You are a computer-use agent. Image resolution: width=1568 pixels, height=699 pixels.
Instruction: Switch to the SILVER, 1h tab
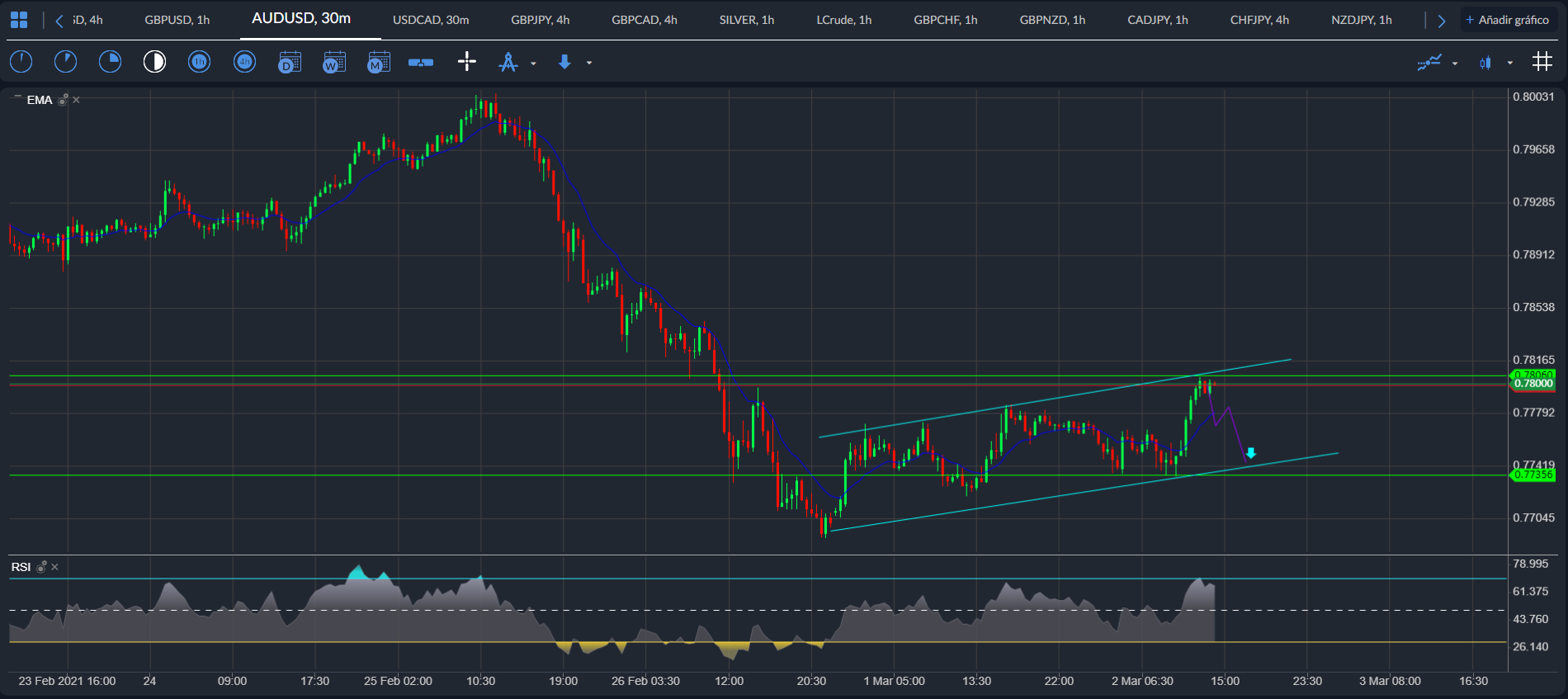coord(747,20)
